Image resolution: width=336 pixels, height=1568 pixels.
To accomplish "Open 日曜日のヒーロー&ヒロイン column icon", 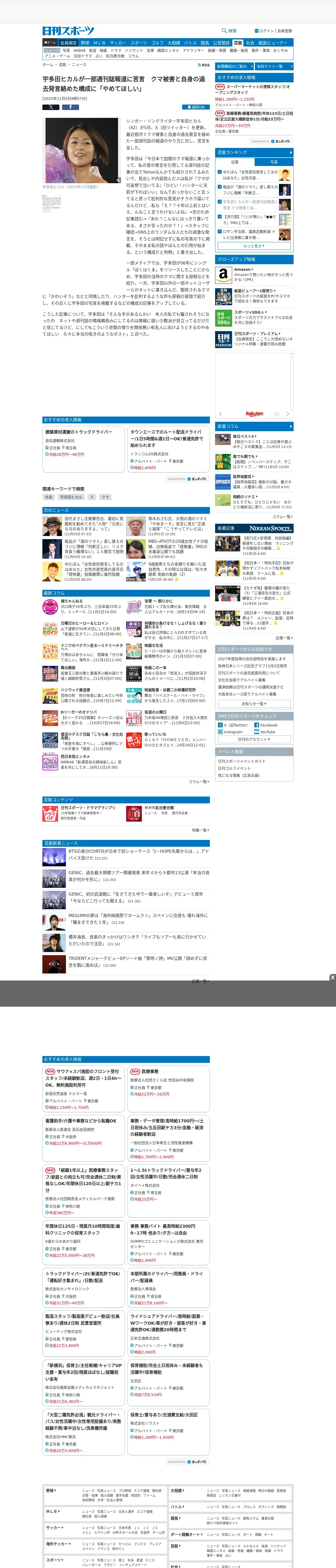I will tap(51, 629).
